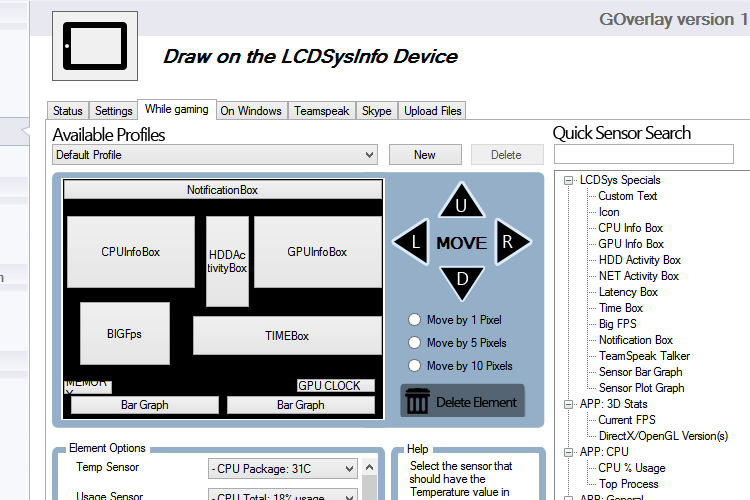Click the Move Up arrow
Viewport: 750px width, 500px height.
(x=462, y=201)
